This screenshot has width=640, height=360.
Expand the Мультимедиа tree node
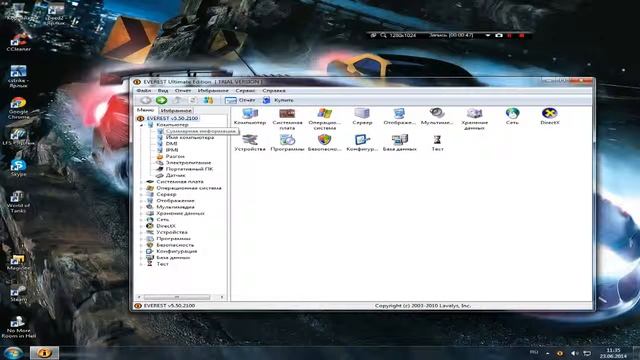tap(142, 207)
